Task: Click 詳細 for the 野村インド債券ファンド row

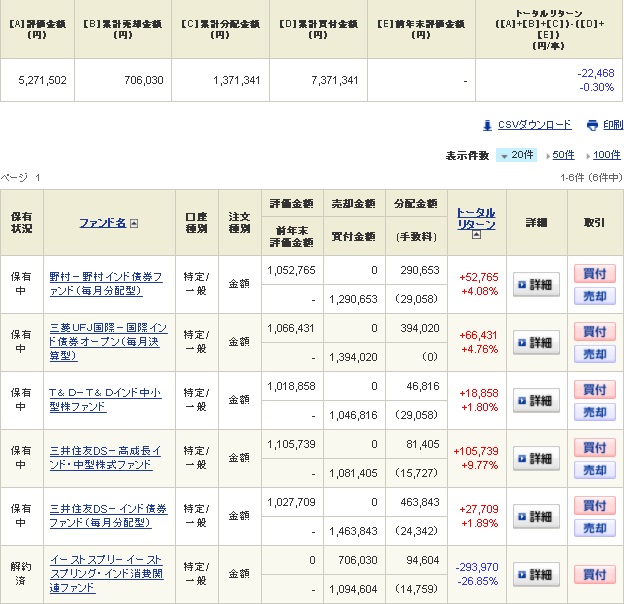Action: pos(537,285)
